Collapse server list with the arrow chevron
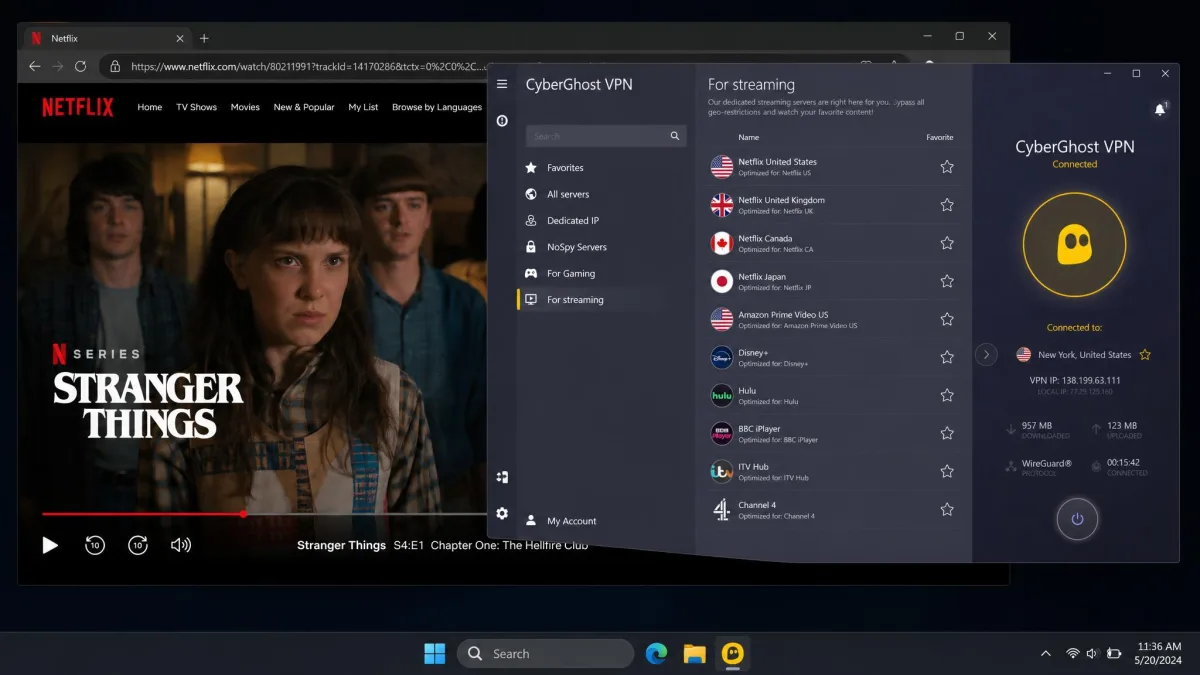This screenshot has width=1200, height=675. [986, 354]
